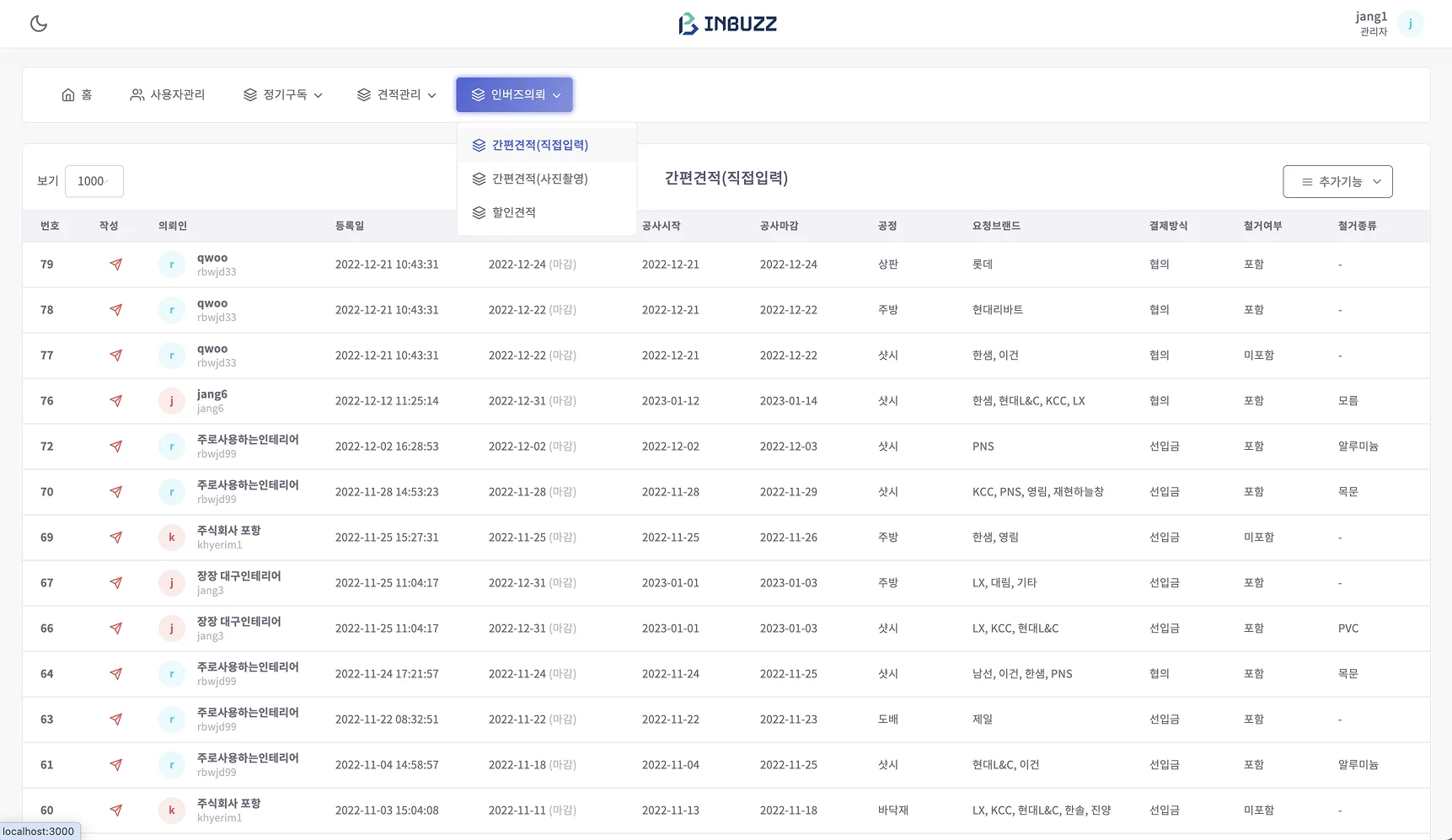
Task: Click the 등록일 column header
Action: coord(350,226)
